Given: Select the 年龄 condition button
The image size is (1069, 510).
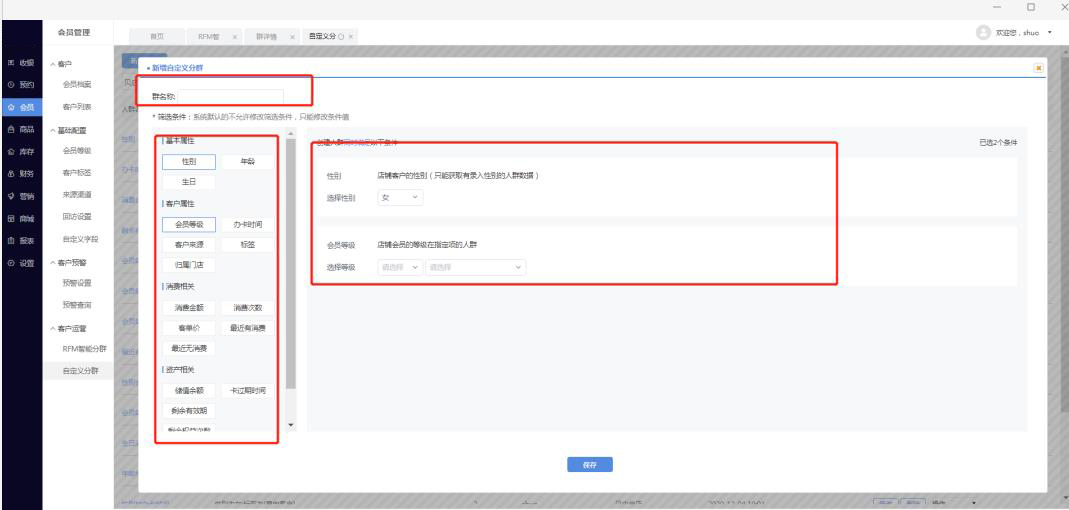Looking at the screenshot, I should tap(245, 161).
